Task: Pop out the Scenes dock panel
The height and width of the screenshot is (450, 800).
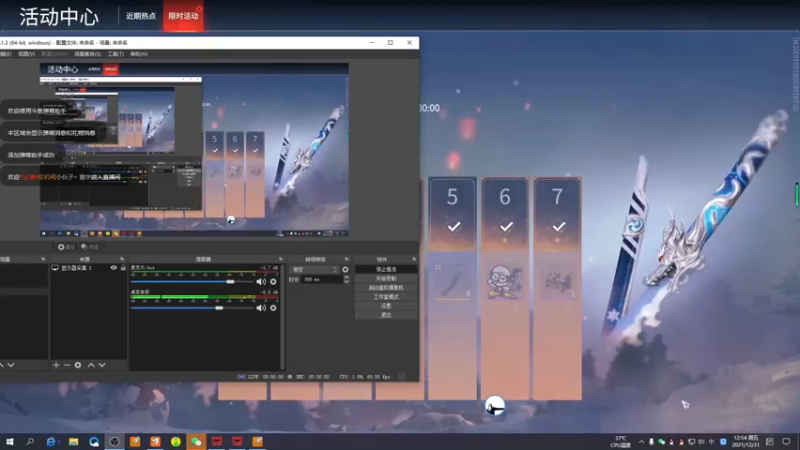Action: (43, 259)
